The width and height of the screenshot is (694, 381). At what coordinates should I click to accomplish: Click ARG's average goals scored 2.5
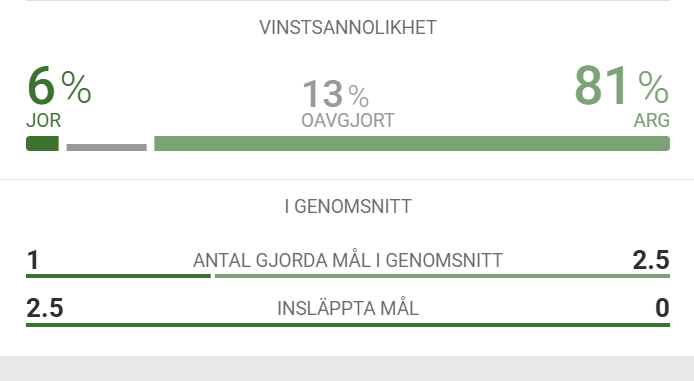click(651, 260)
